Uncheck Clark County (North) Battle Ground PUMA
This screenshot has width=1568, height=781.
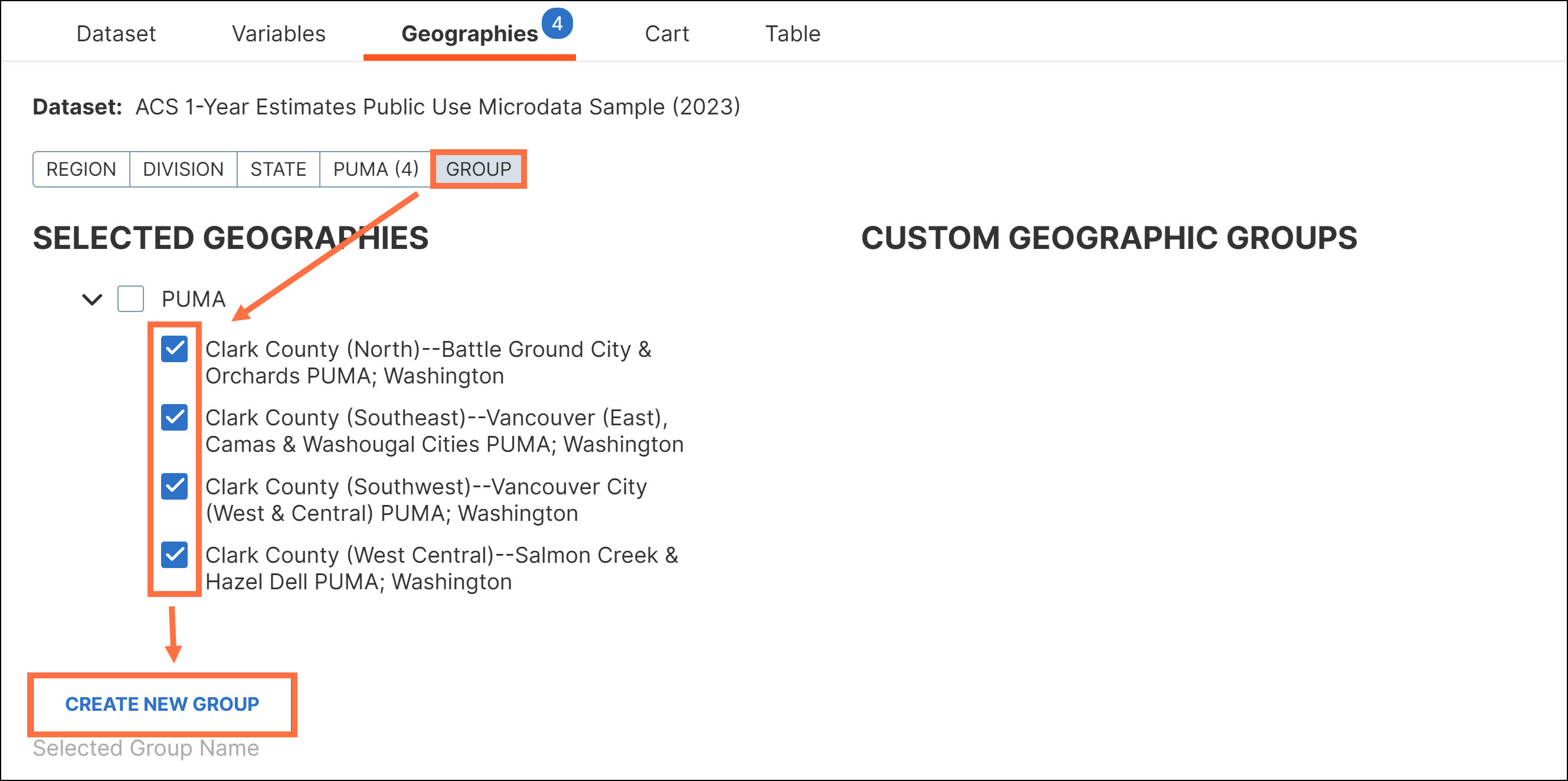click(175, 349)
